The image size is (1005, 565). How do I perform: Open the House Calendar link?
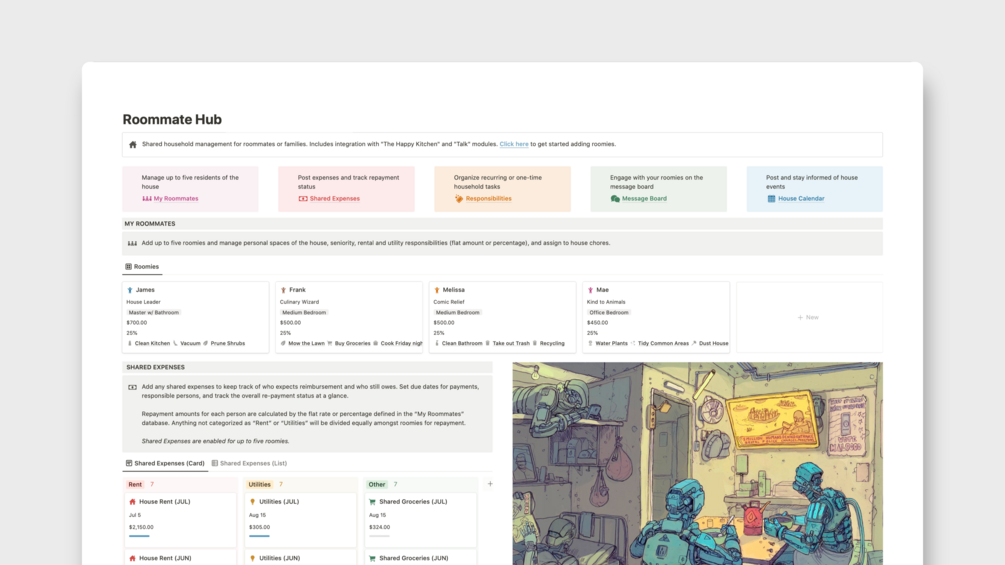pos(801,199)
